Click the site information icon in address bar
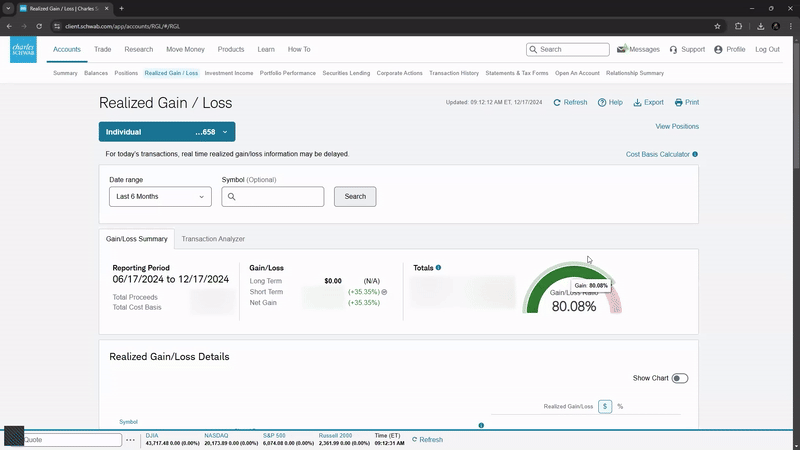 (57, 26)
